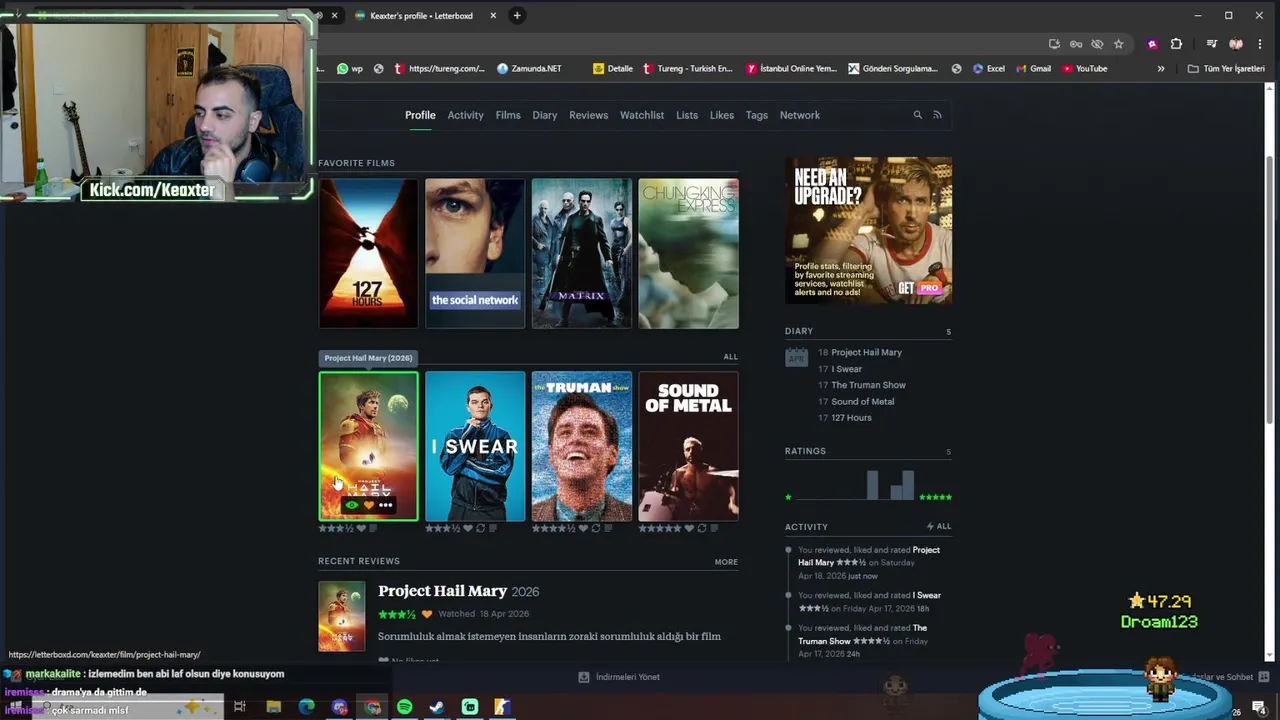Click the install app icon in address bar

1054,44
